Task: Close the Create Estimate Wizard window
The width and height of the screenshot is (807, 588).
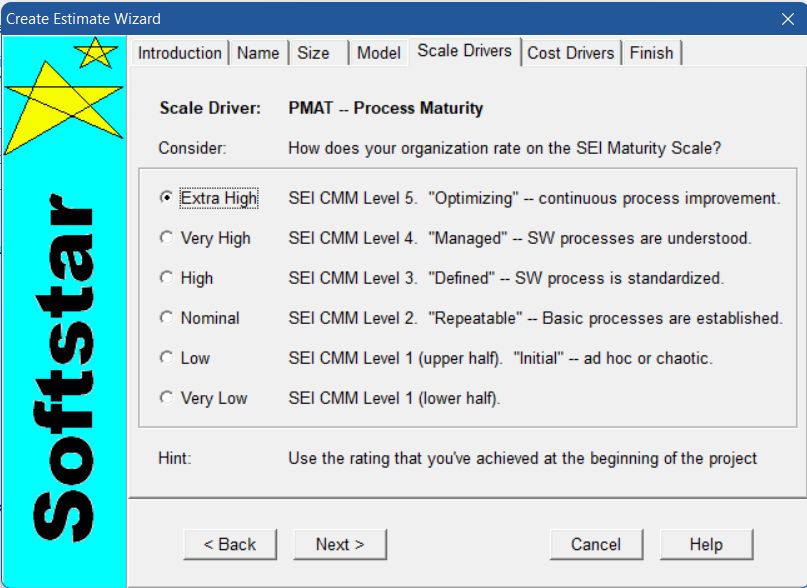Action: (x=787, y=19)
